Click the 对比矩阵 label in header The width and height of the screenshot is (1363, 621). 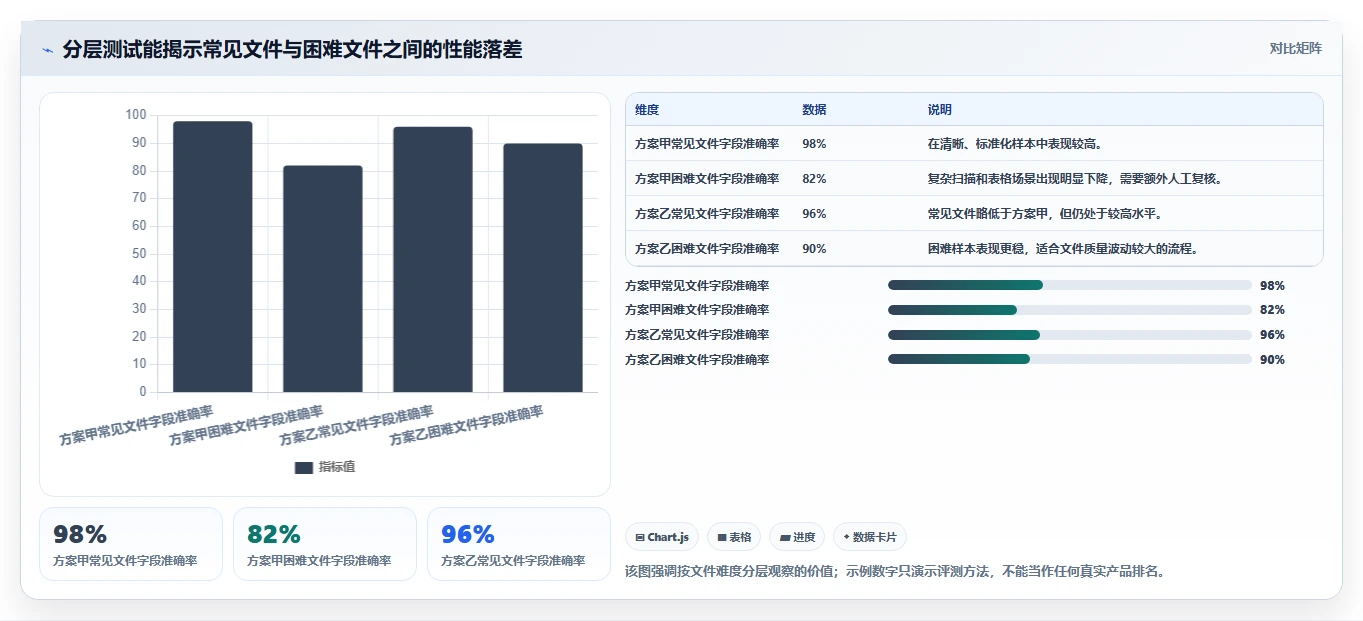(x=1295, y=48)
